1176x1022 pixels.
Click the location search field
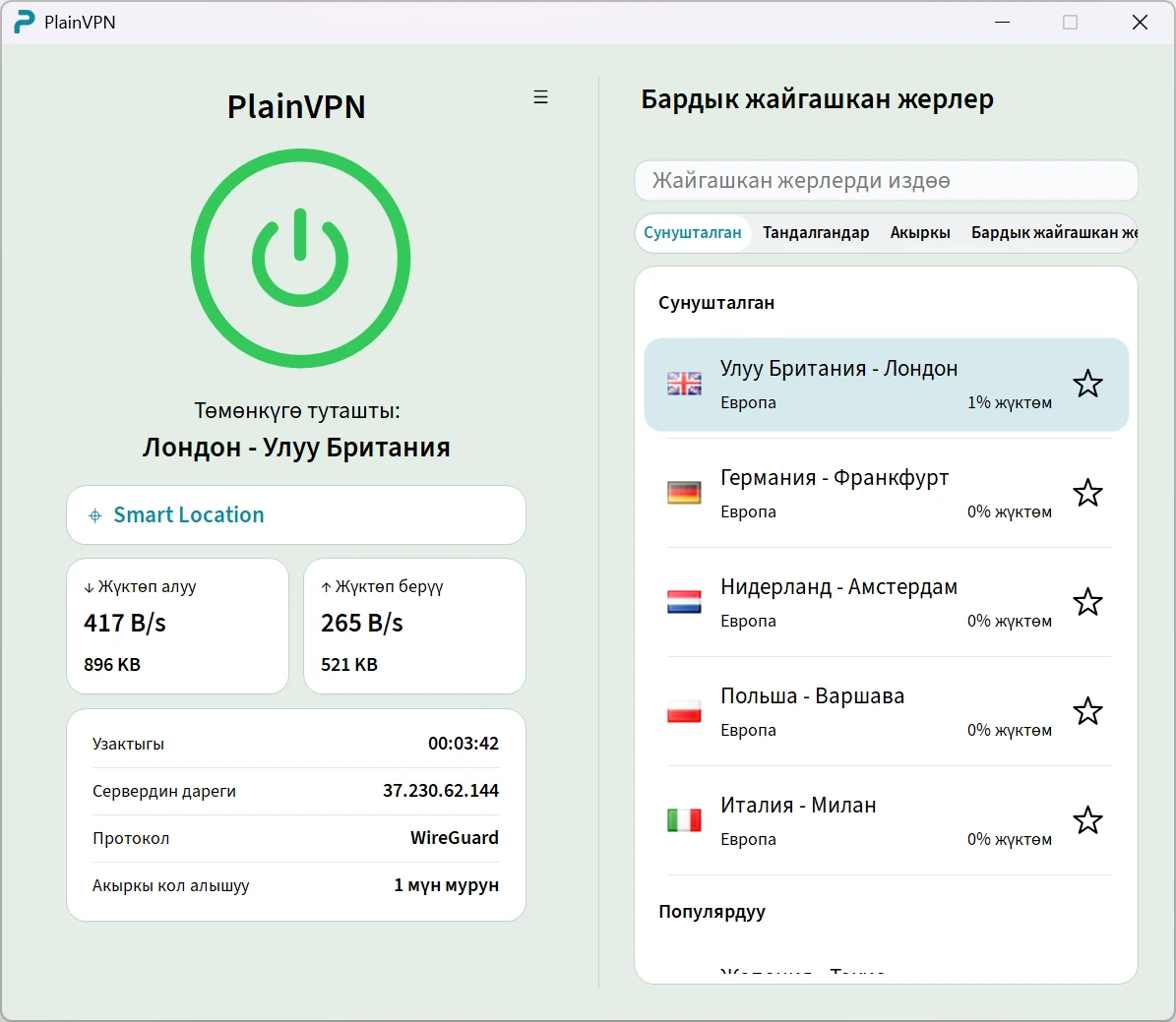(887, 181)
